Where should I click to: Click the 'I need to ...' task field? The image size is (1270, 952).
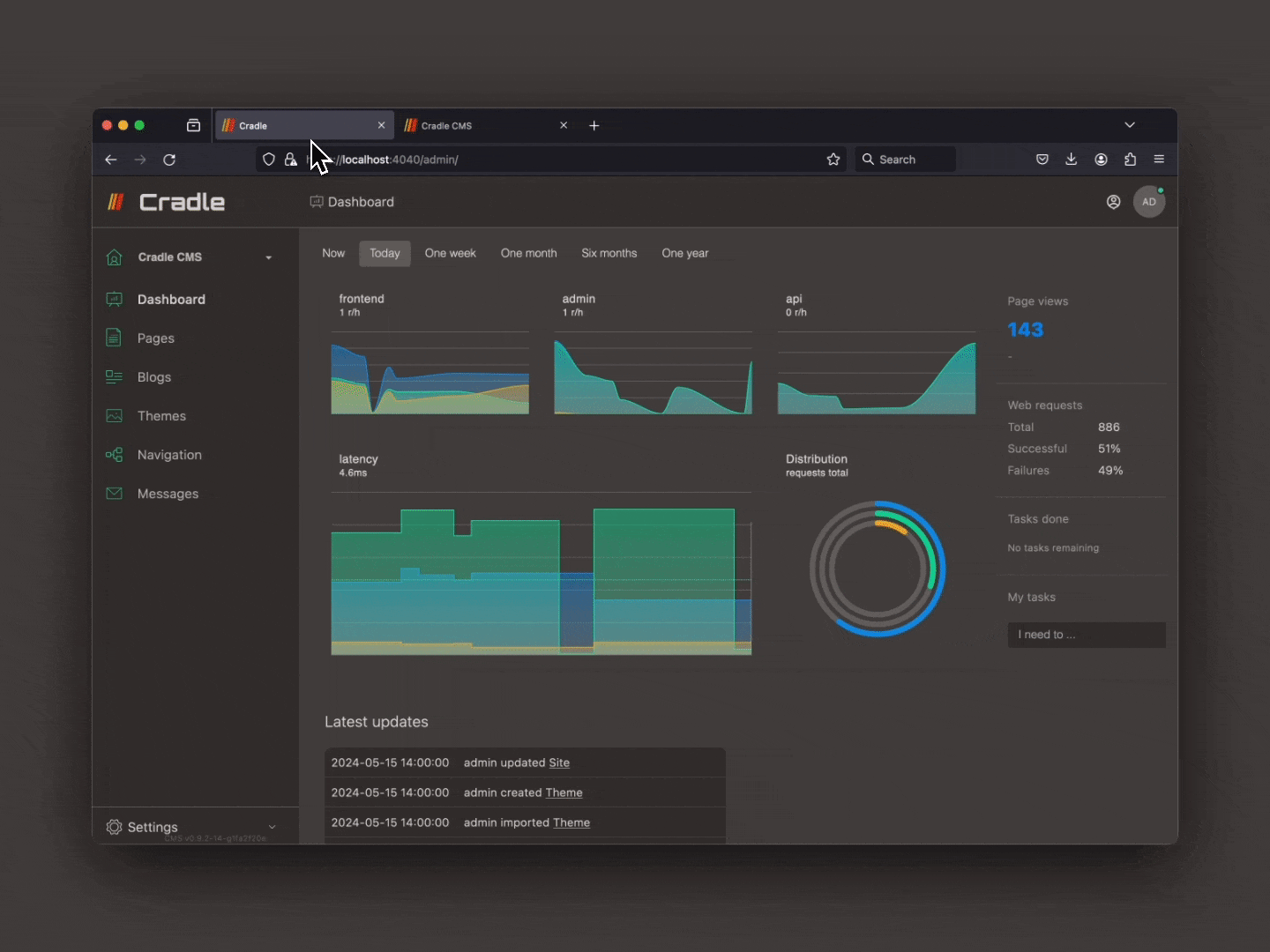(1086, 635)
